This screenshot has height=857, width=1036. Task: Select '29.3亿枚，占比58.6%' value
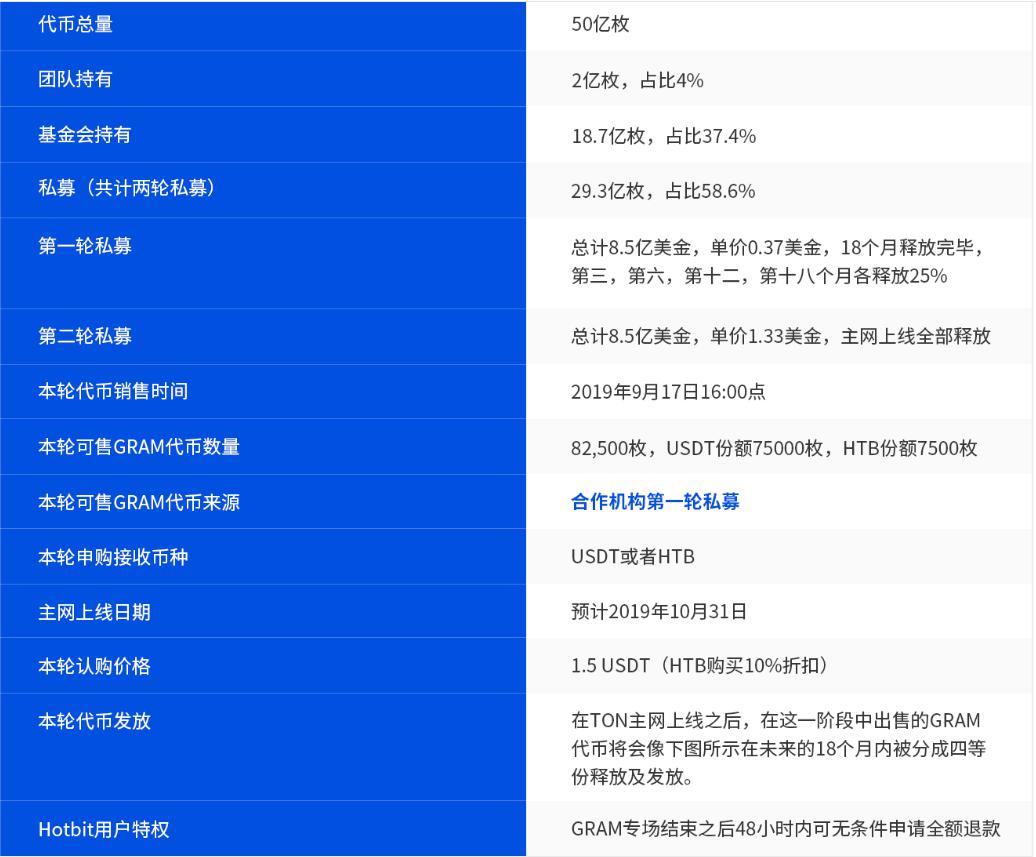(663, 192)
